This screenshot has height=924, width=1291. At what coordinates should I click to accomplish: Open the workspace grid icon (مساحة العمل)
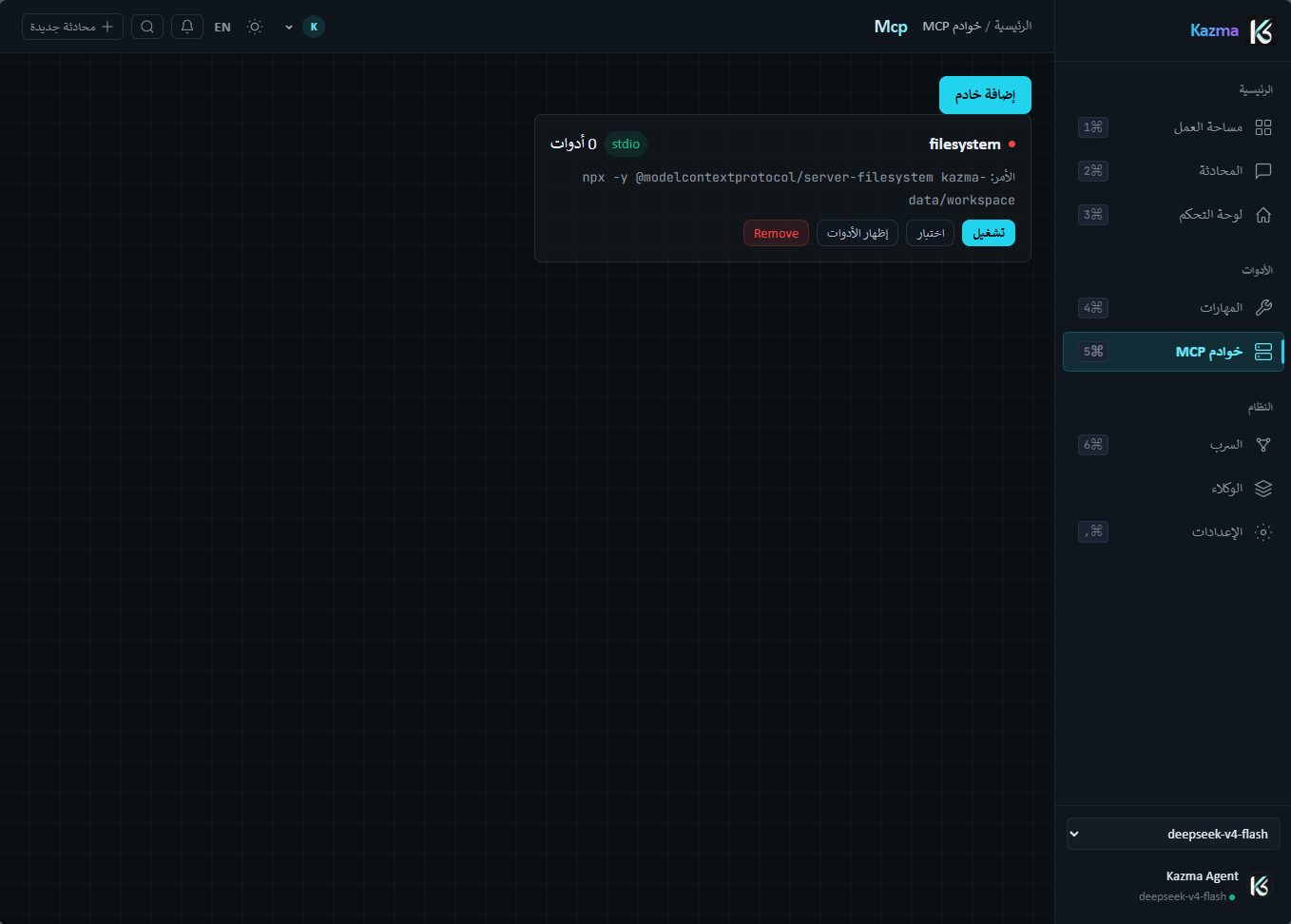pos(1263,127)
